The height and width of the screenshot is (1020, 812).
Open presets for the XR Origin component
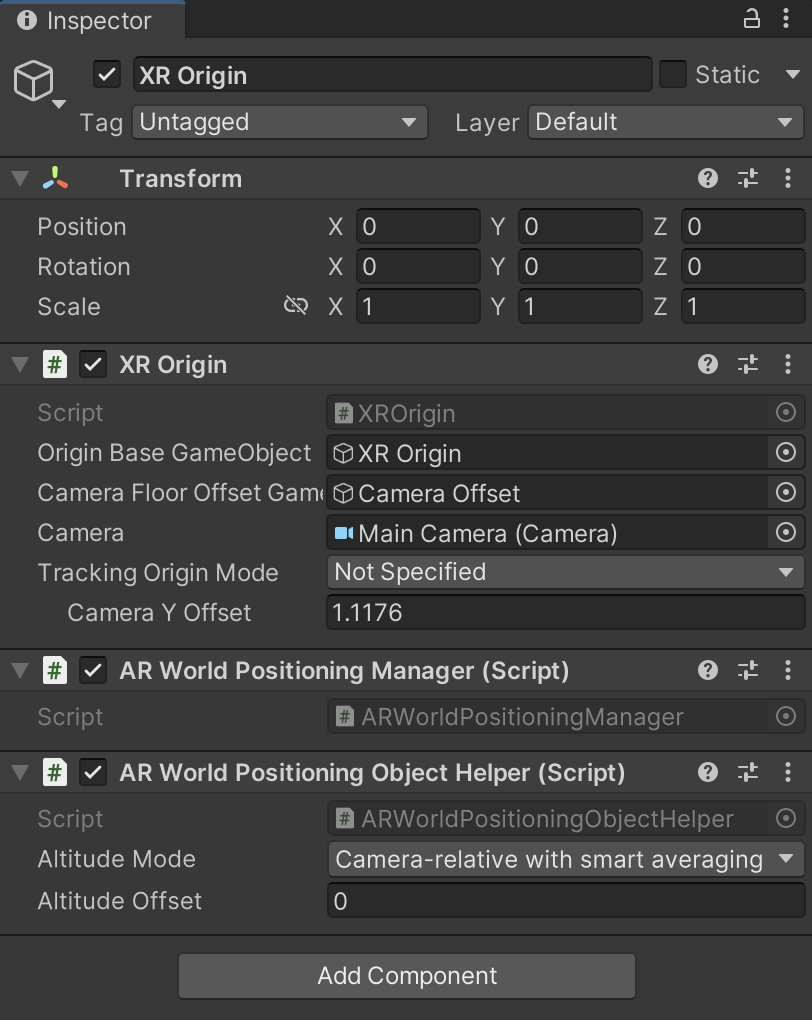click(747, 364)
